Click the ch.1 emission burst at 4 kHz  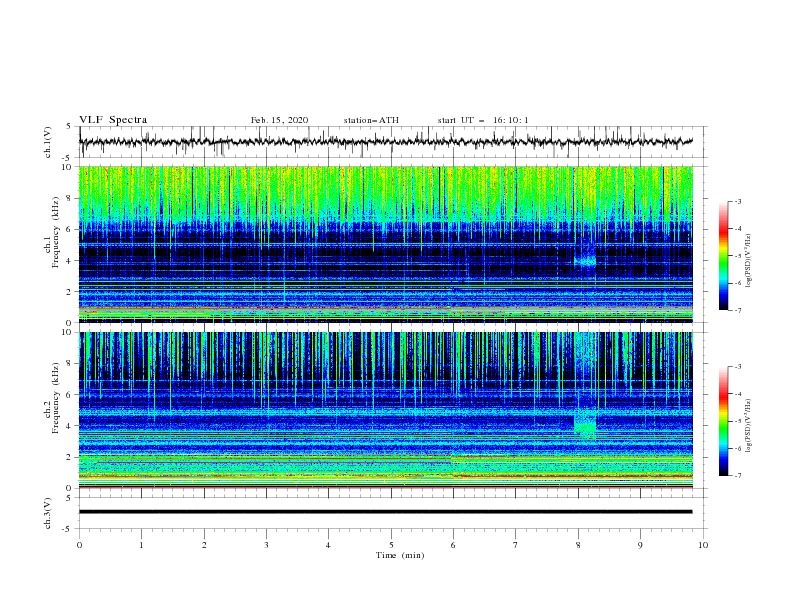pyautogui.click(x=585, y=259)
